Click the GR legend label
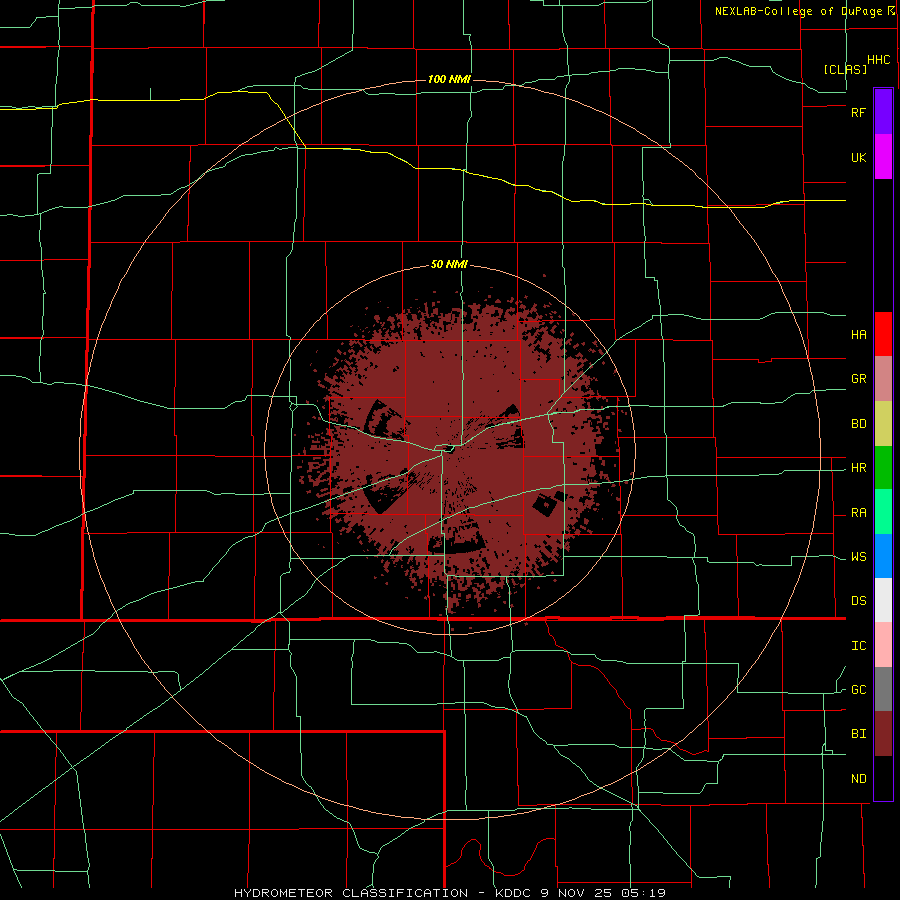 (x=858, y=379)
